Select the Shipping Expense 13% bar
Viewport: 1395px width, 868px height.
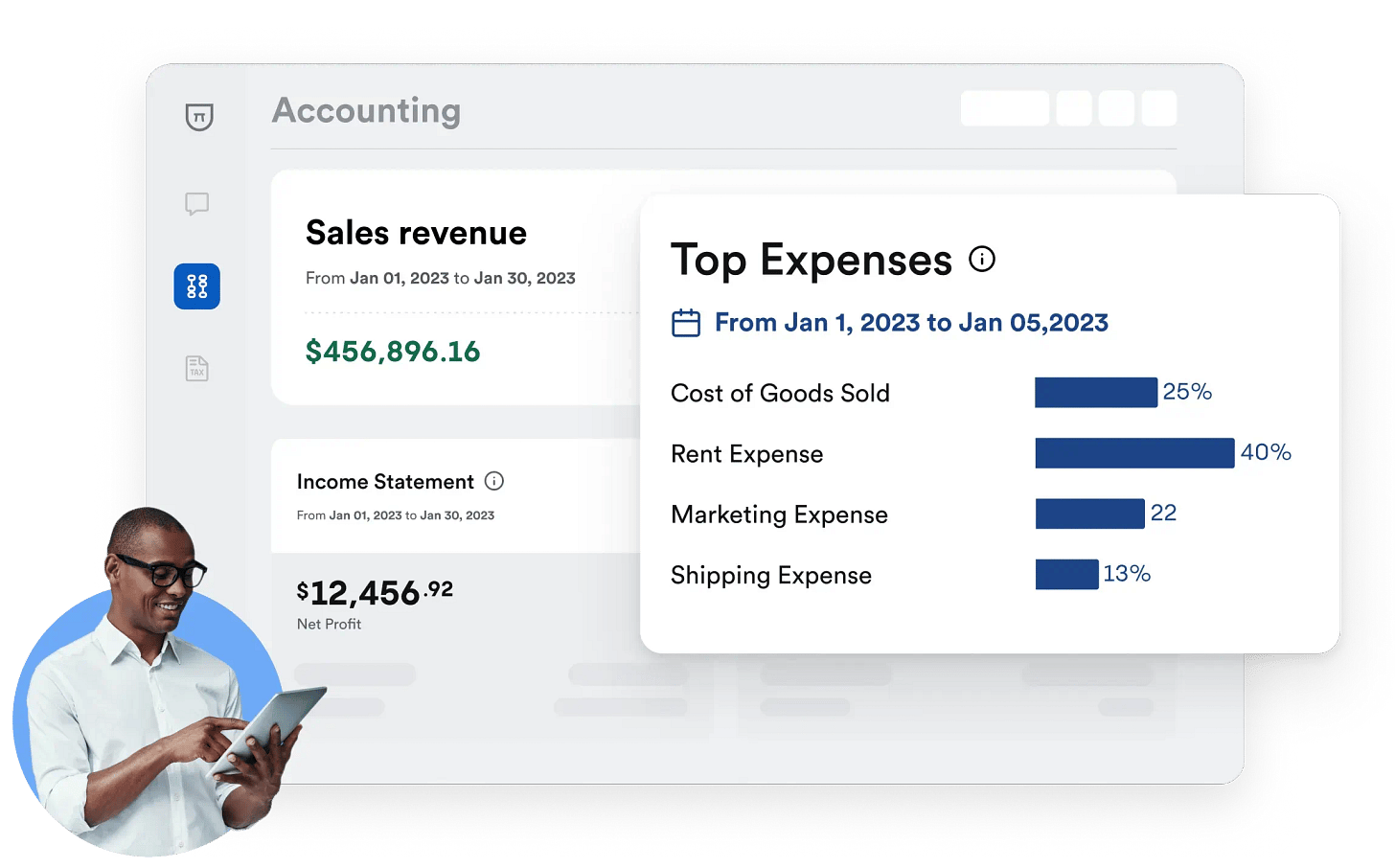[1066, 574]
